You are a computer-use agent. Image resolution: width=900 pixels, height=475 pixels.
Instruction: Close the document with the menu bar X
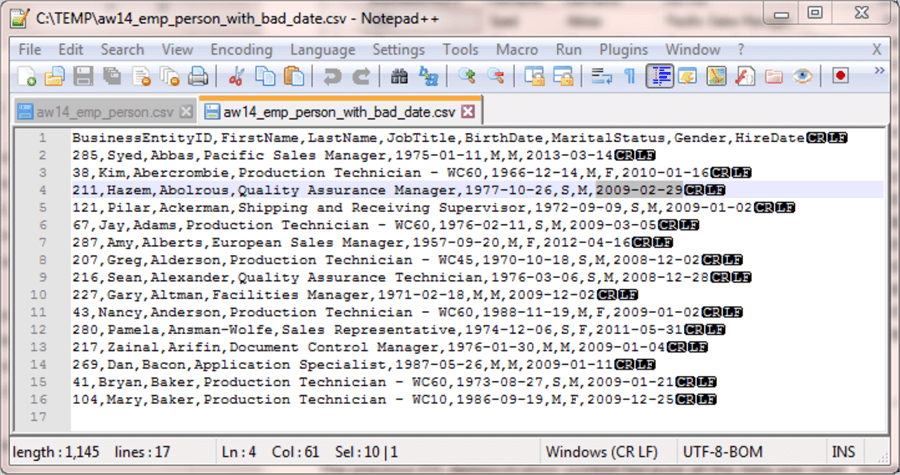coord(876,50)
